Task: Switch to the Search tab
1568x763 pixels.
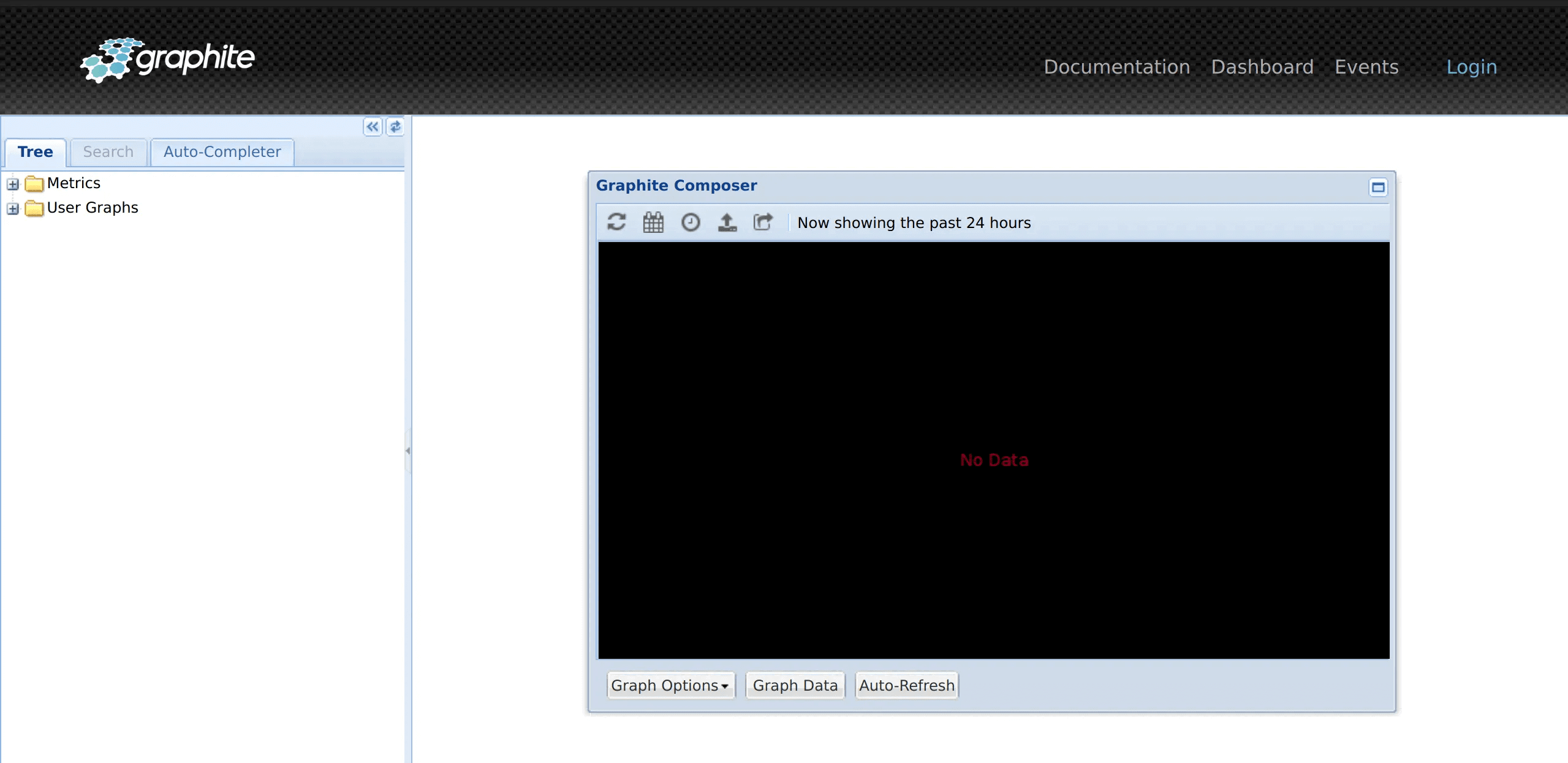Action: pos(108,152)
